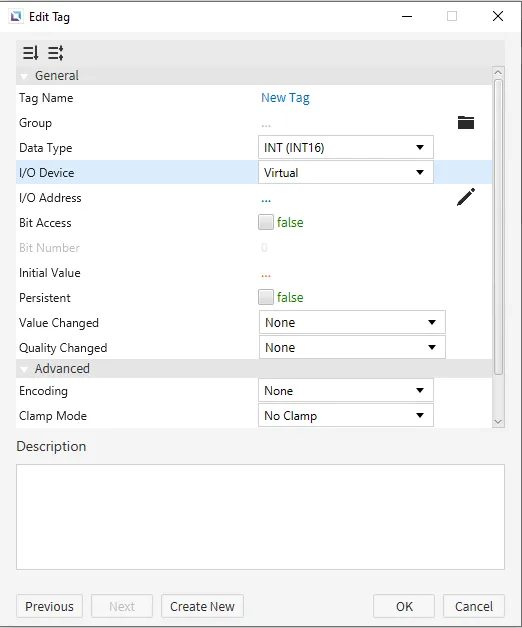Screen dimensions: 522x628
Task: Open the I/O Device Virtual dropdown
Action: tap(346, 173)
